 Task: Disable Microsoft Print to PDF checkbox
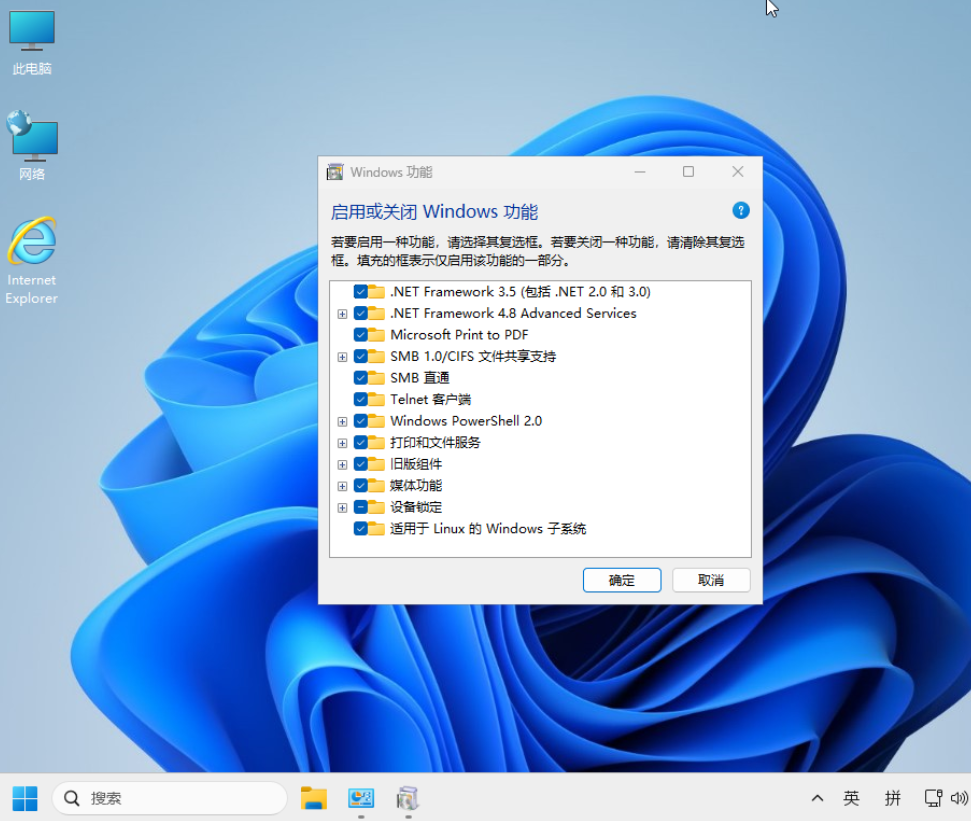point(360,335)
